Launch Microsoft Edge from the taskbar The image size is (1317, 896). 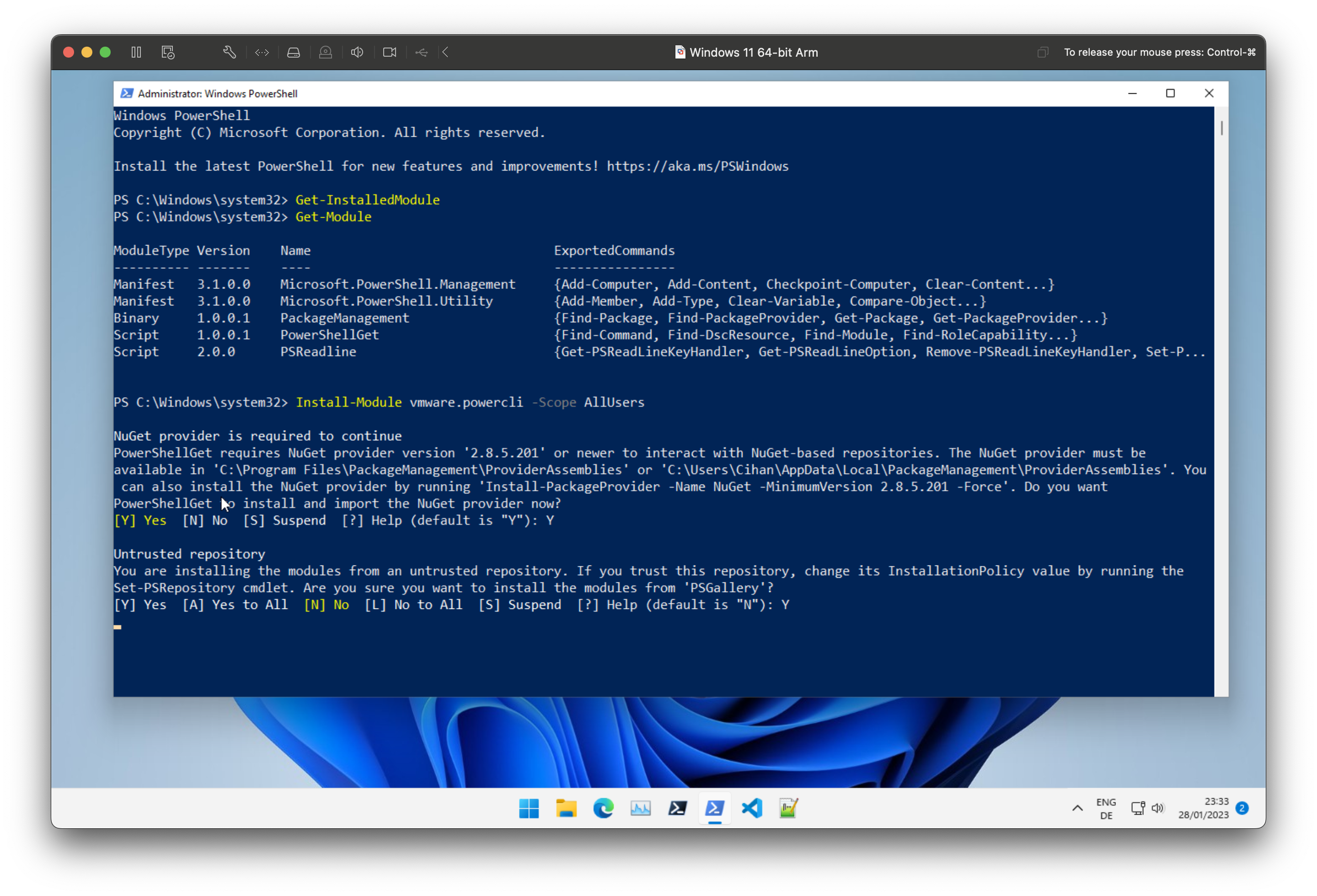click(x=603, y=808)
